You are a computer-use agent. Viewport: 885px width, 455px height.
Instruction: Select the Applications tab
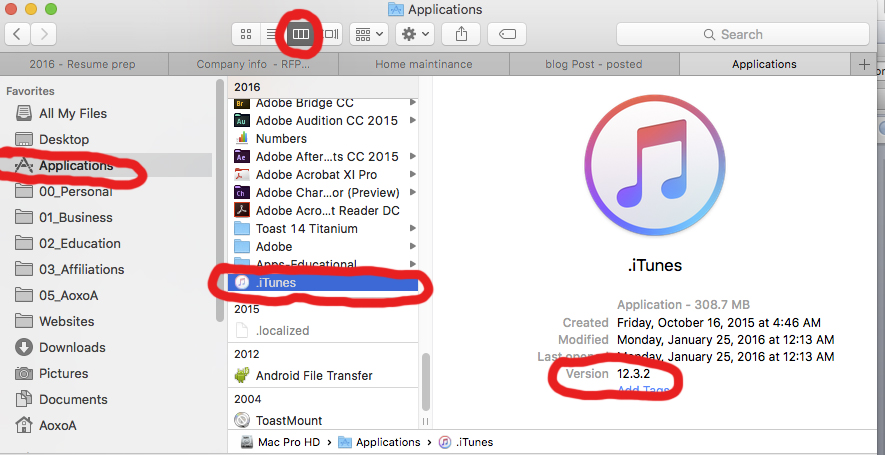pos(764,64)
